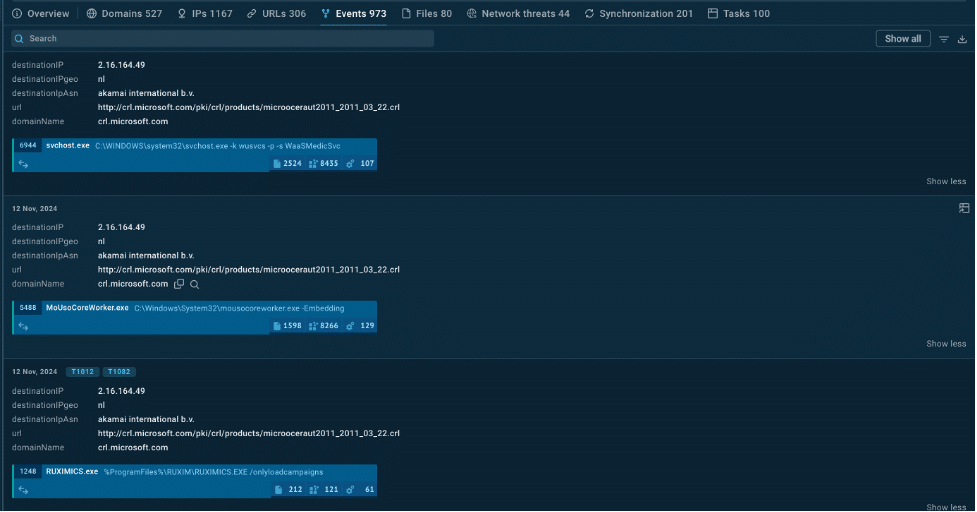
Task: Go to the Files 80 tab
Action: [426, 14]
